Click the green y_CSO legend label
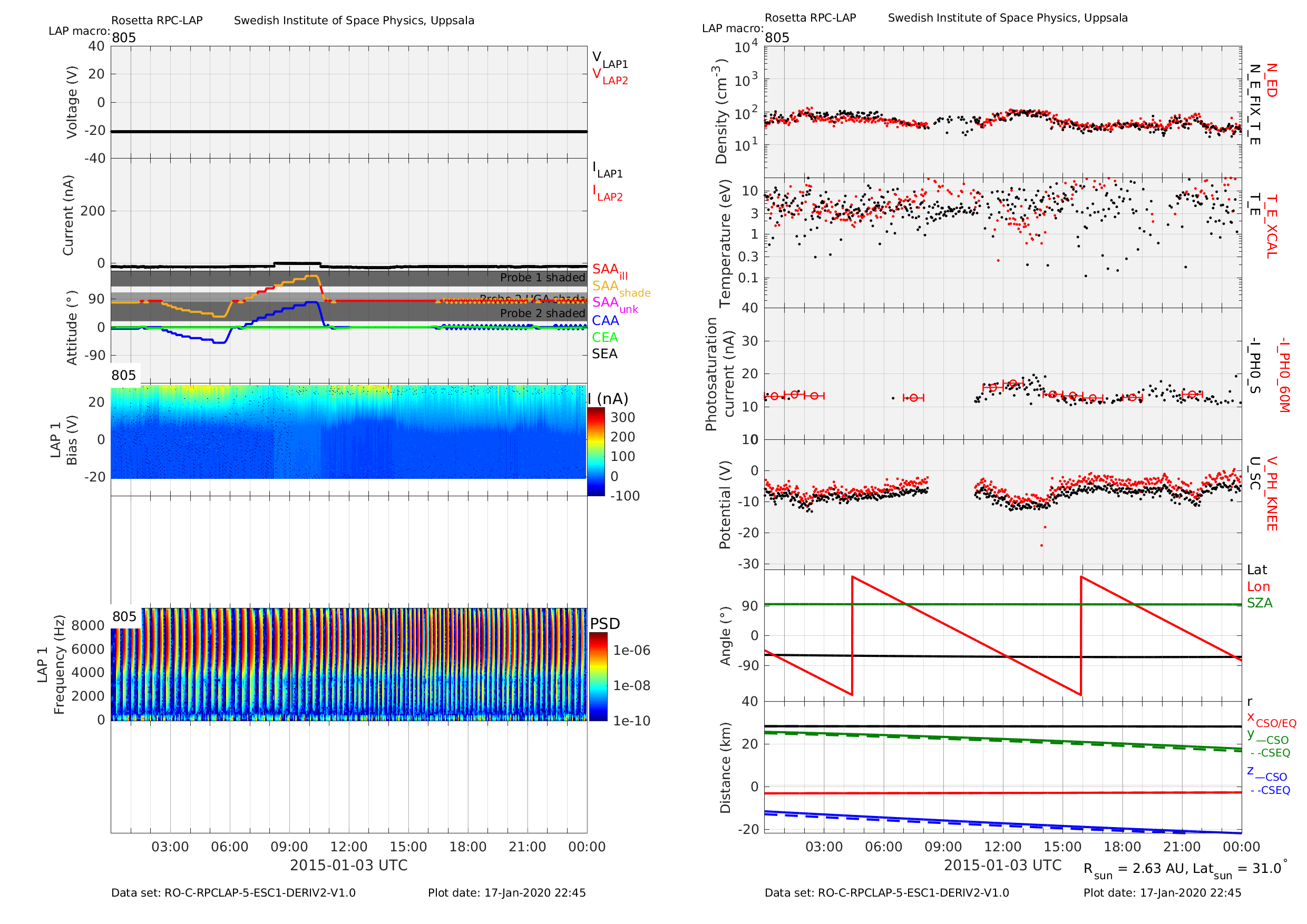 pyautogui.click(x=1267, y=736)
